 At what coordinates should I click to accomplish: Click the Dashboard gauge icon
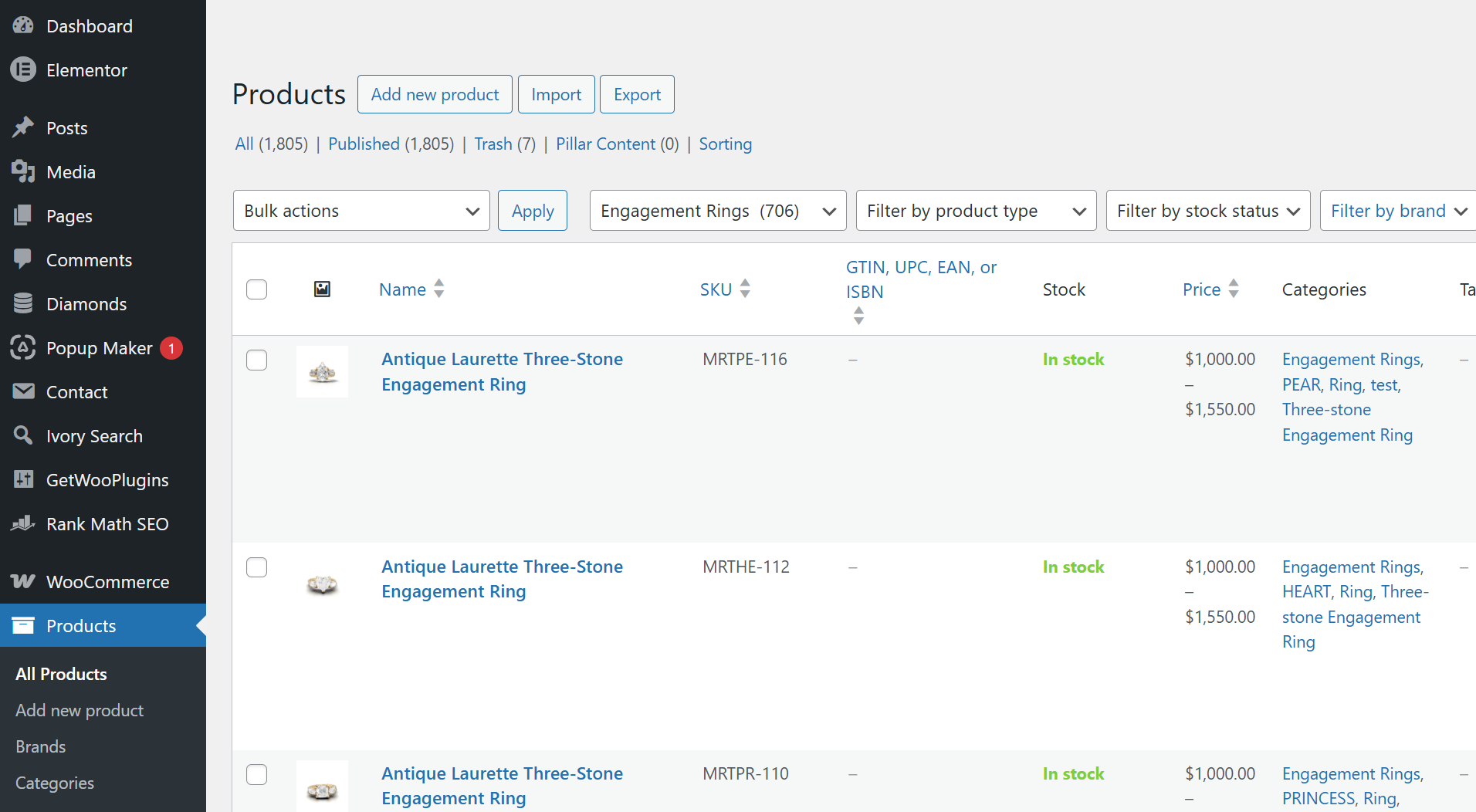click(23, 25)
